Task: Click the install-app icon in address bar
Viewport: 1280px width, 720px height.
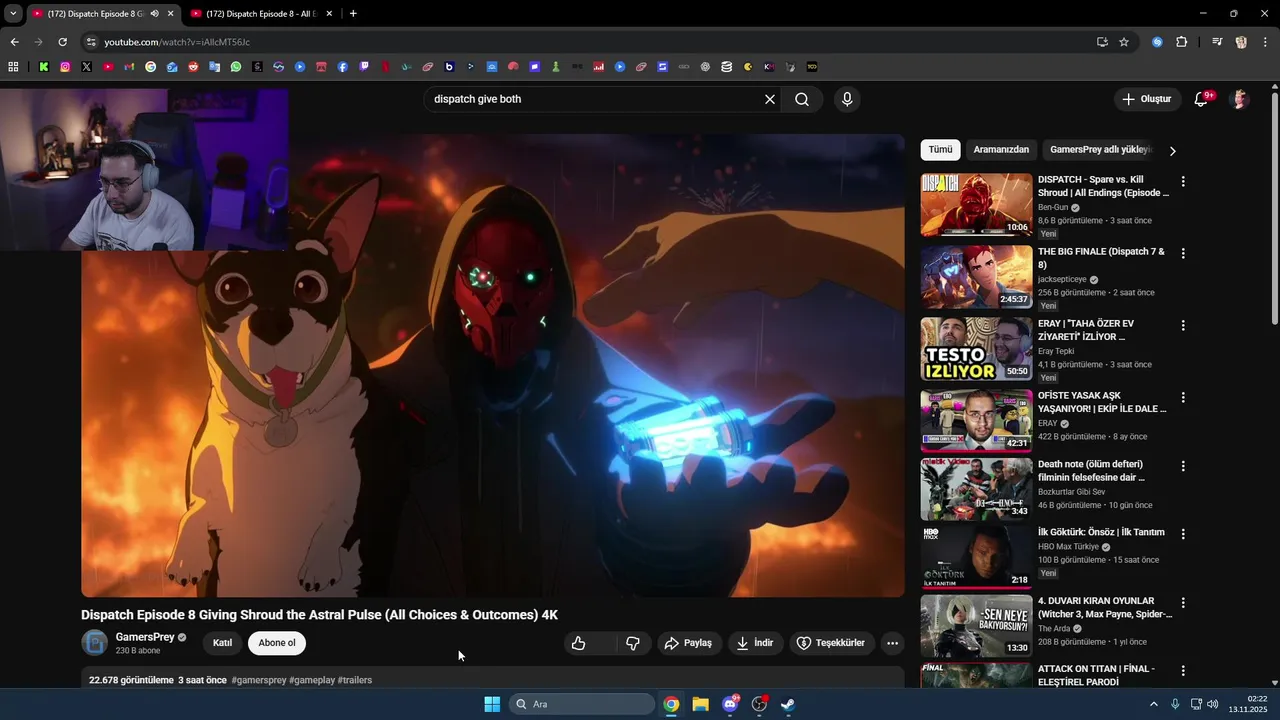Action: [1102, 42]
